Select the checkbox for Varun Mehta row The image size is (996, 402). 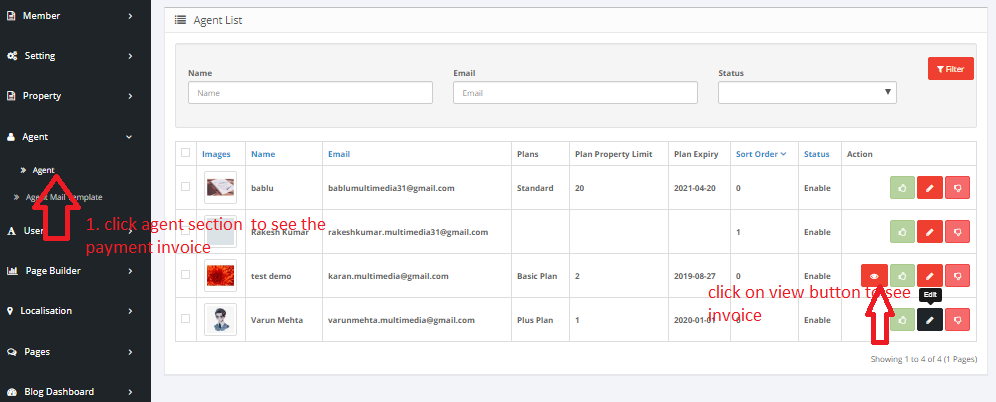pyautogui.click(x=185, y=319)
